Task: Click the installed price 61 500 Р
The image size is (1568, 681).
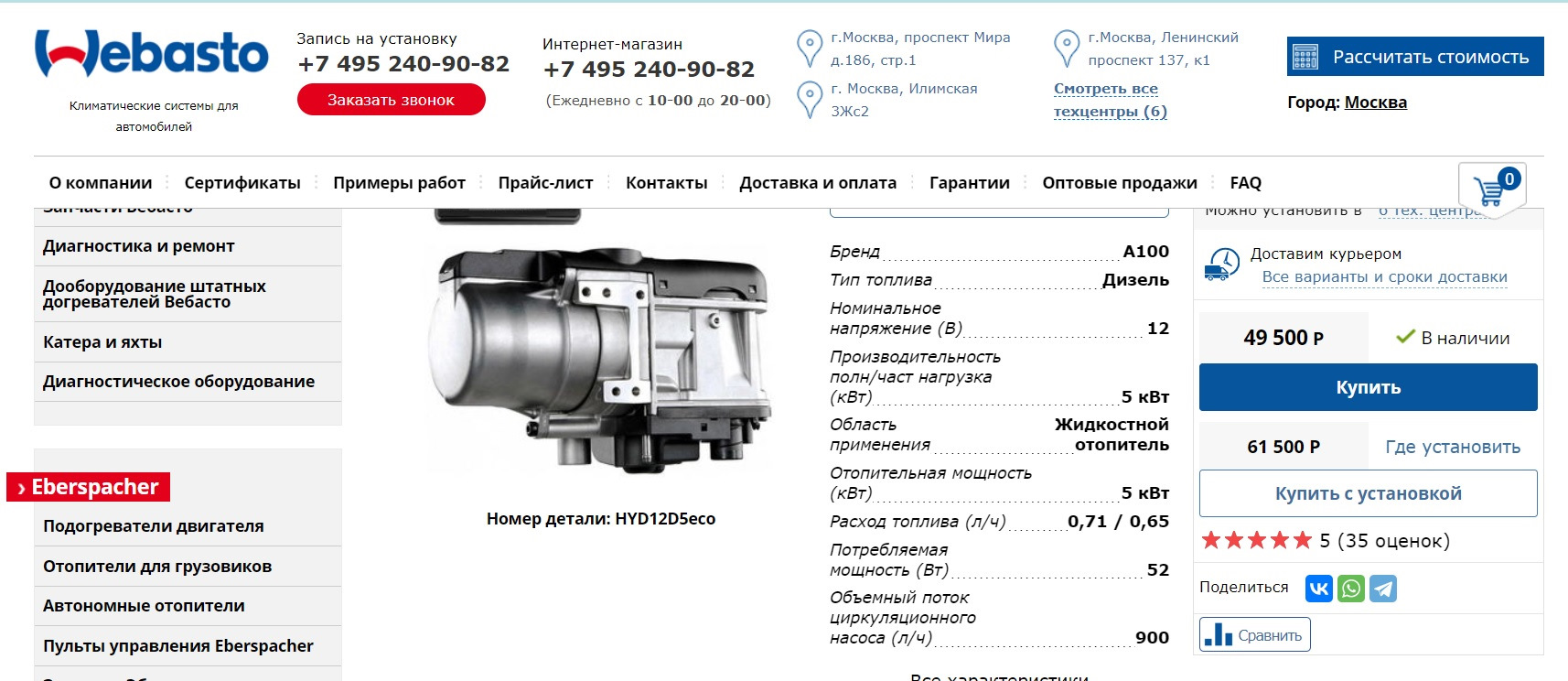Action: tap(1283, 447)
